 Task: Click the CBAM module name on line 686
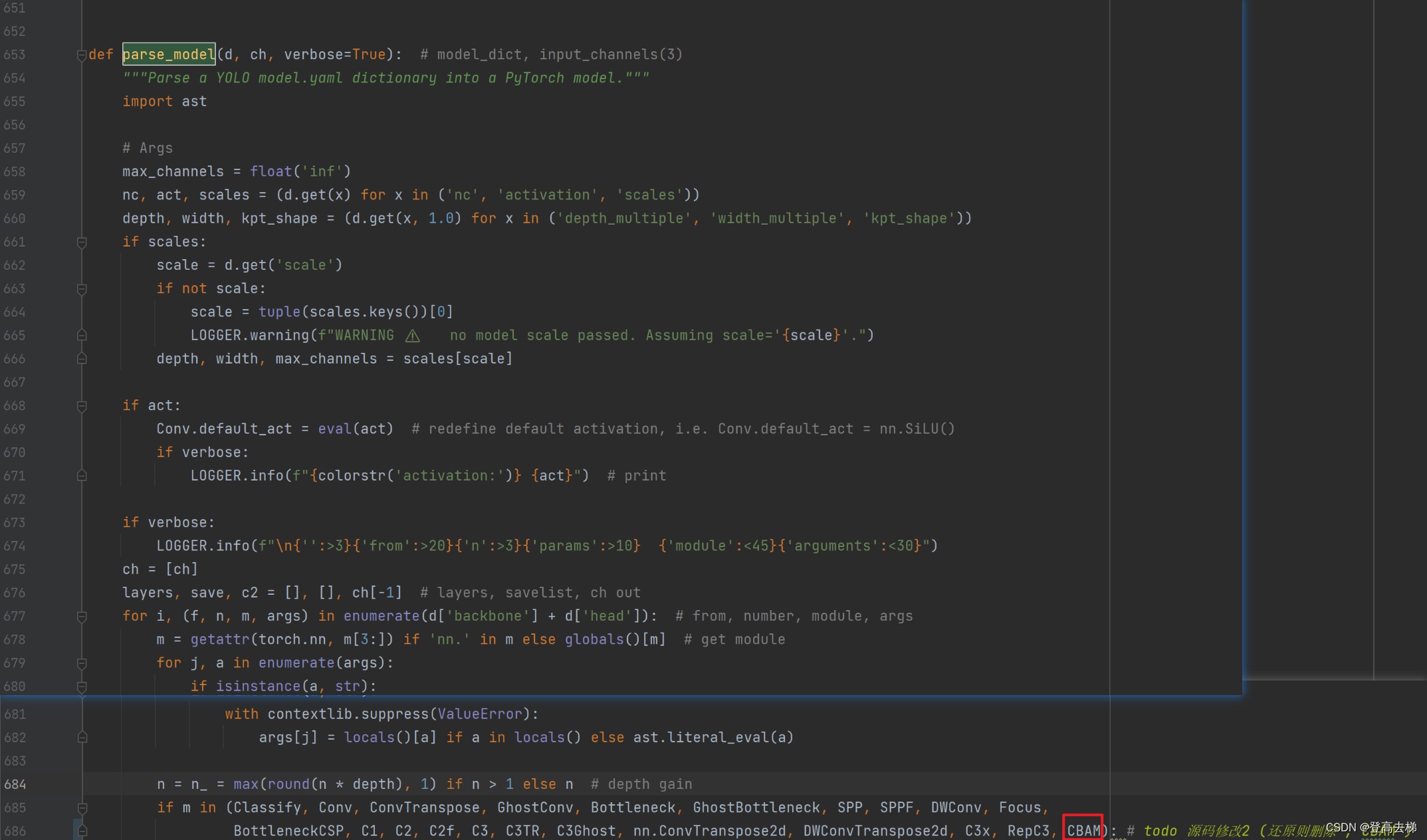(1083, 831)
